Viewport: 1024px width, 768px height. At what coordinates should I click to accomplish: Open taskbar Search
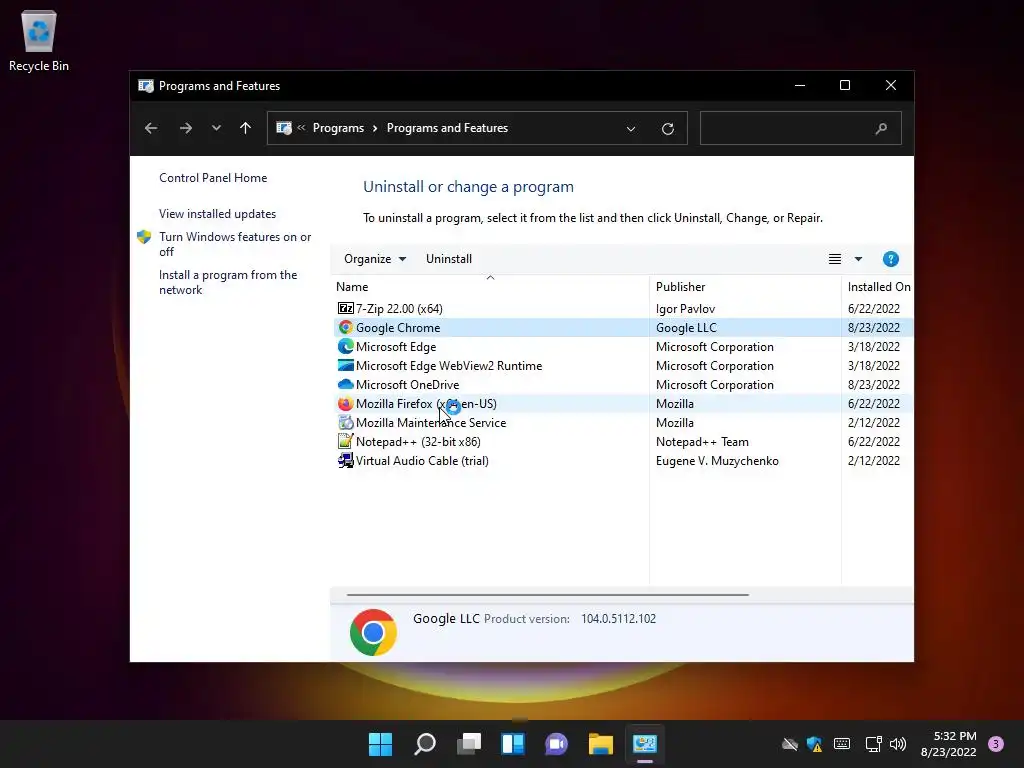[424, 744]
